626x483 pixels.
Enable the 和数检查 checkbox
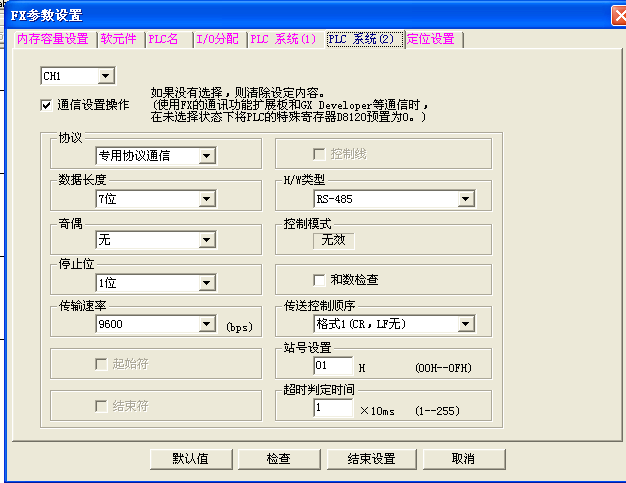[320, 280]
